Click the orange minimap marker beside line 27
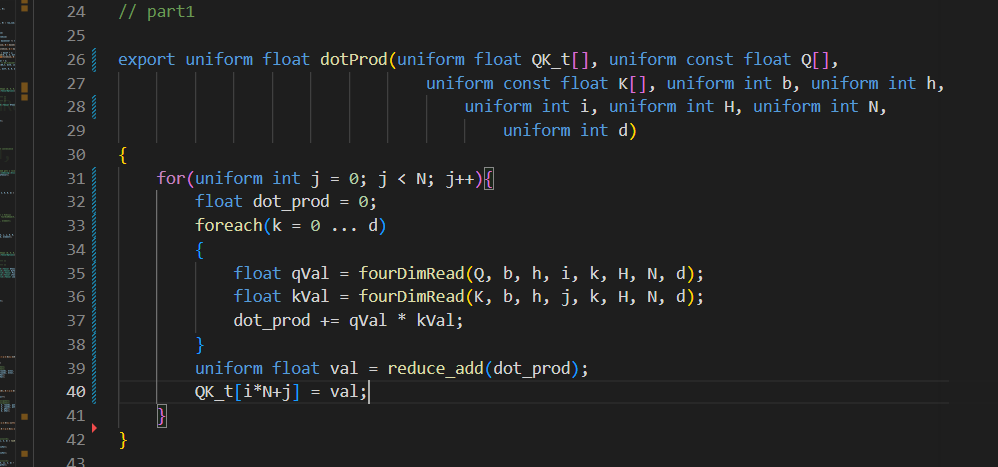Image resolution: width=998 pixels, height=467 pixels. [24, 87]
